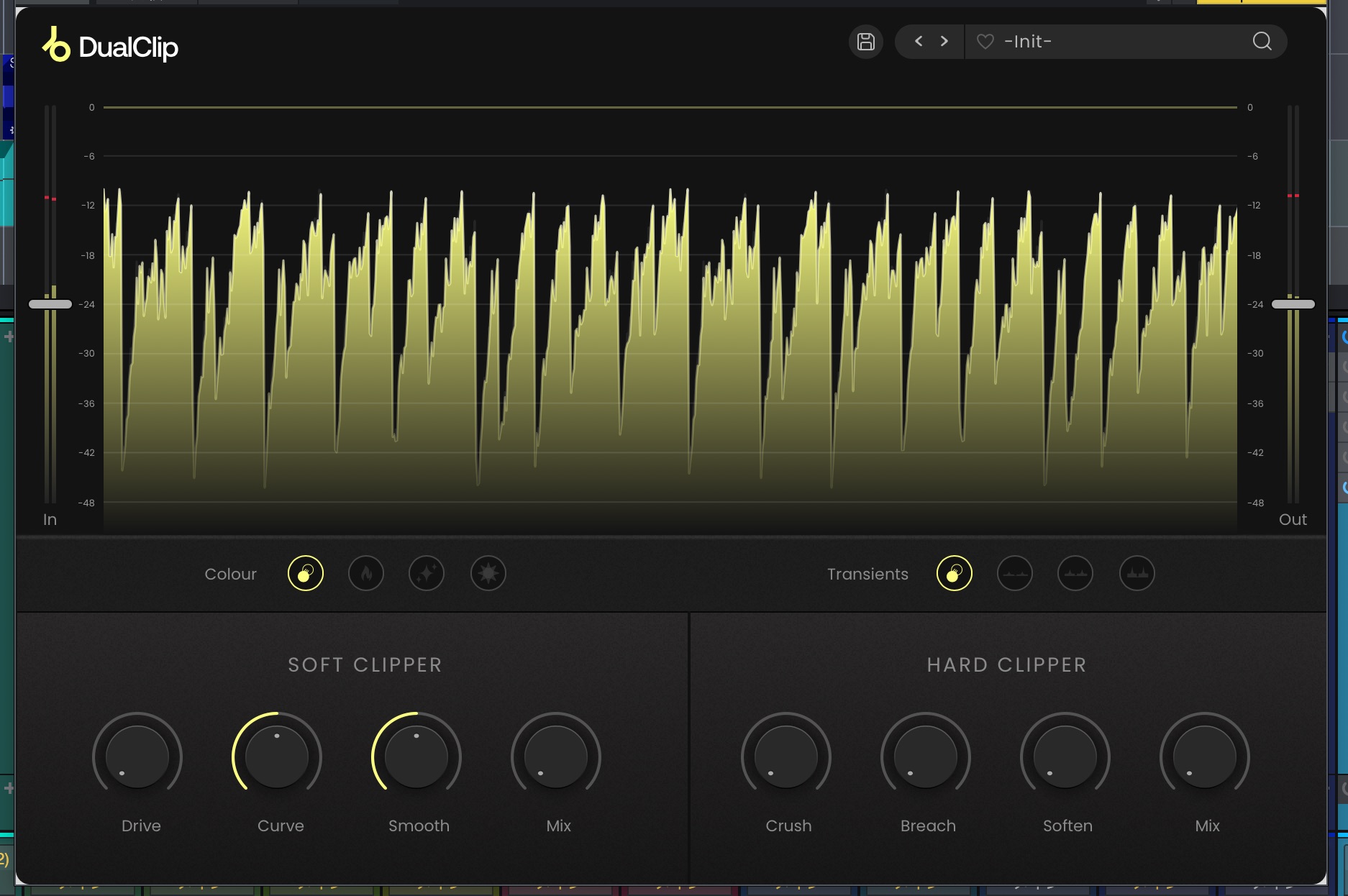Screen dimensions: 1348x896
Task: Click the Soft Clipper Drive knob
Action: (x=137, y=757)
